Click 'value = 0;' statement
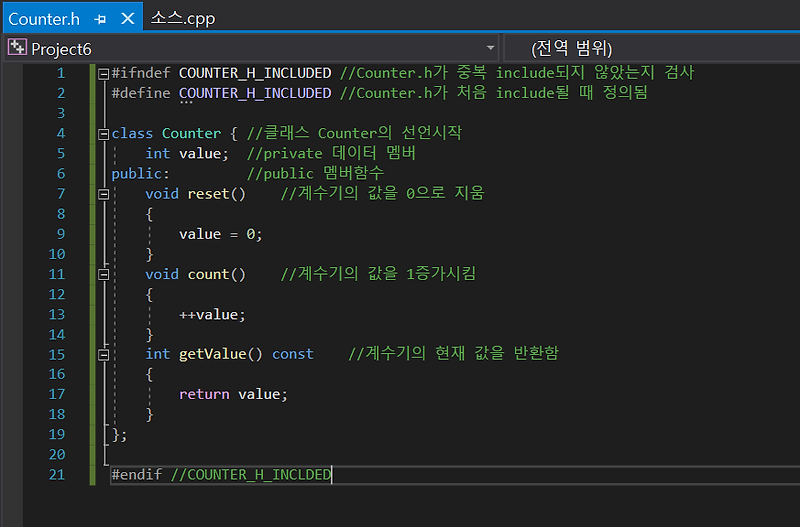This screenshot has height=527, width=800. pyautogui.click(x=220, y=234)
